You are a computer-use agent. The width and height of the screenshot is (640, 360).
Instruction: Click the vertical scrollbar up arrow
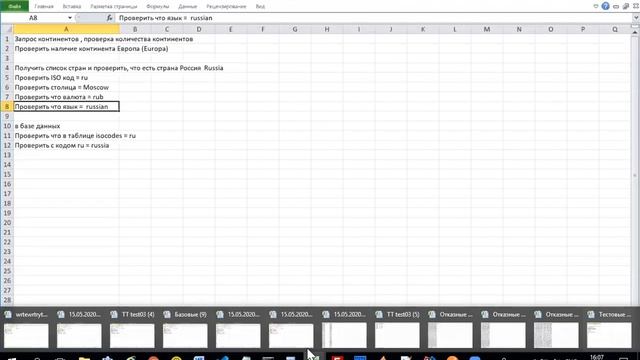point(635,31)
